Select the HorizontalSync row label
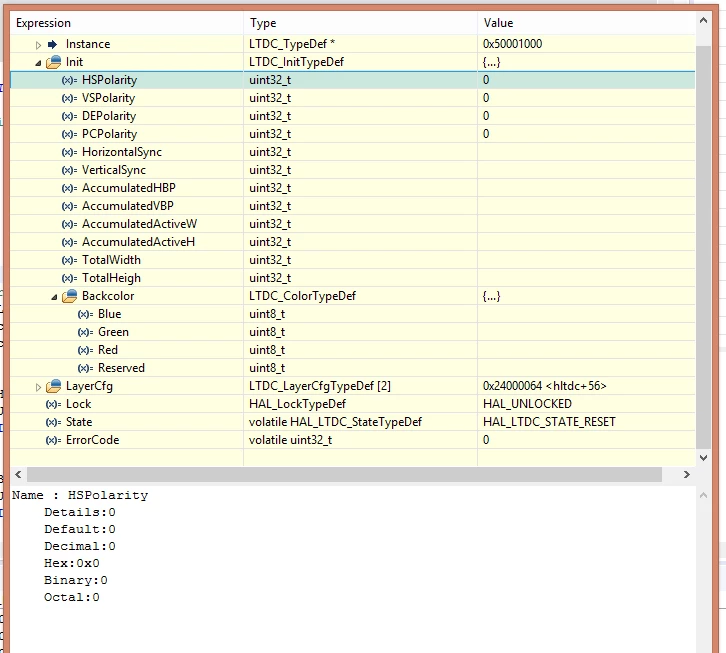Viewport: 726px width, 653px height. click(x=122, y=152)
